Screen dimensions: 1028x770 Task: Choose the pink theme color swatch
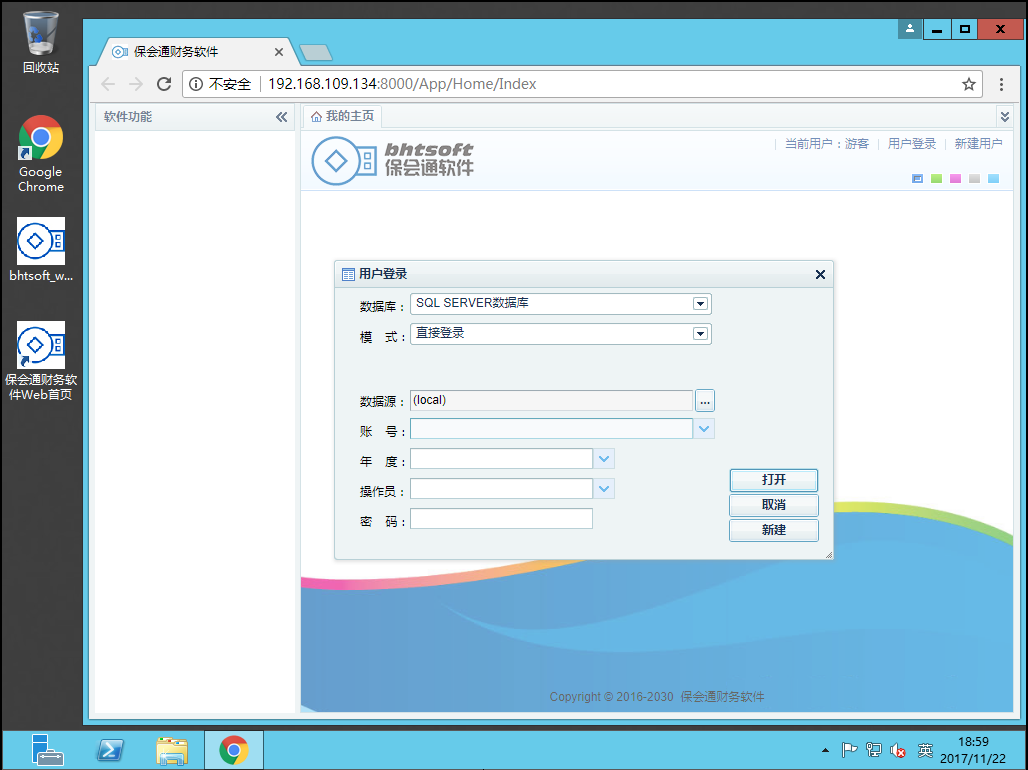pos(955,179)
